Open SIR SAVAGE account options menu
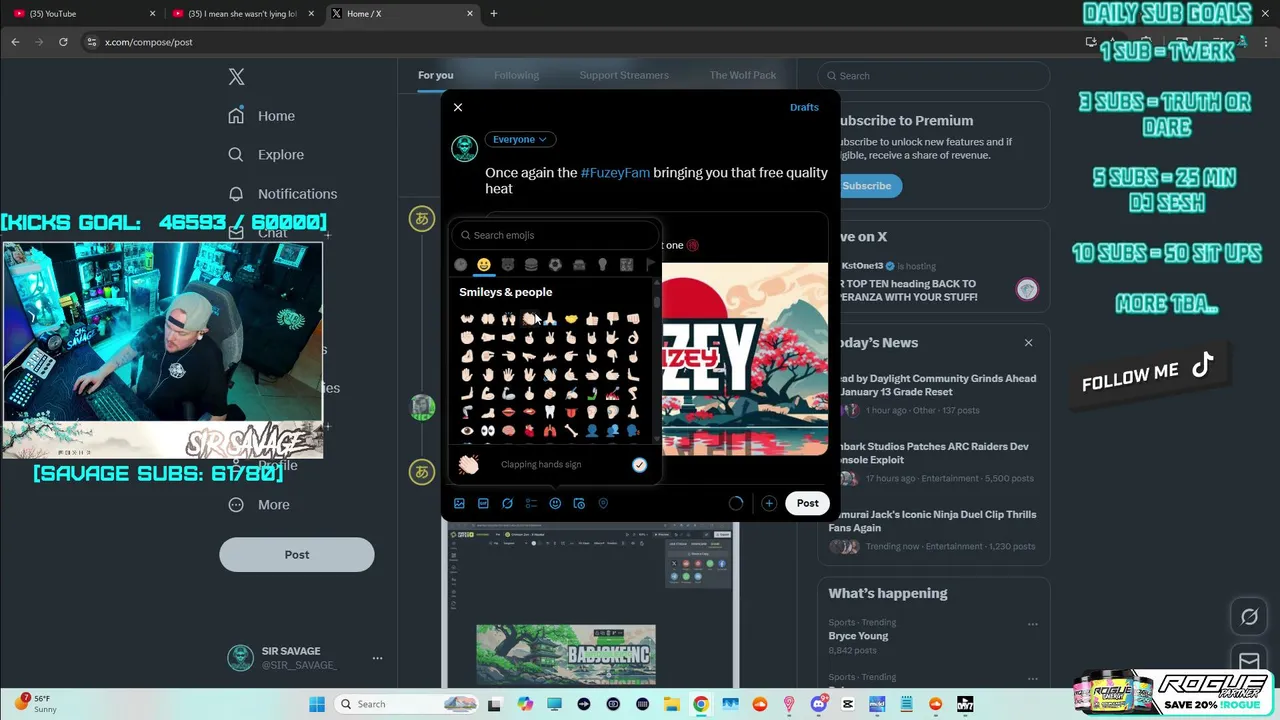Viewport: 1280px width, 720px height. [377, 658]
